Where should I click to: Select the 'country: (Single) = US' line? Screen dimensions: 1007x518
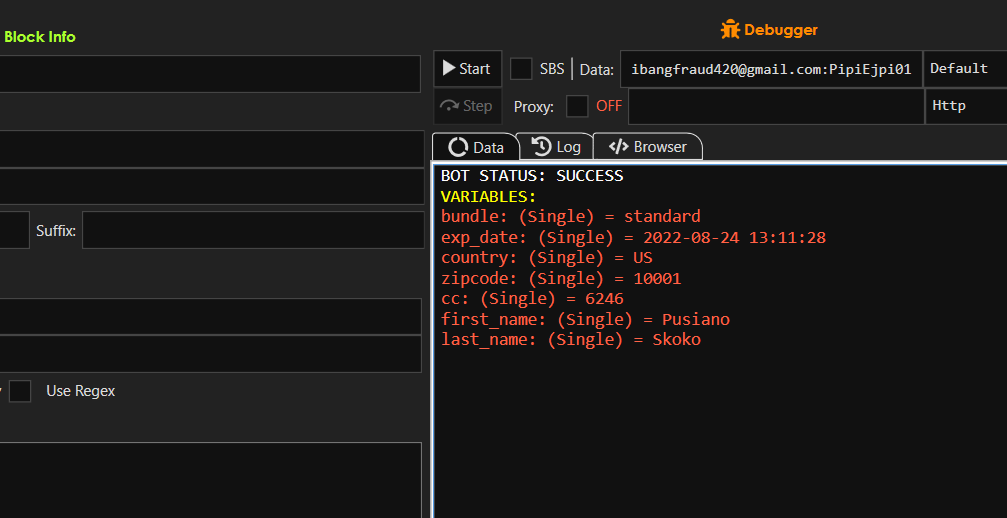[x=547, y=258]
